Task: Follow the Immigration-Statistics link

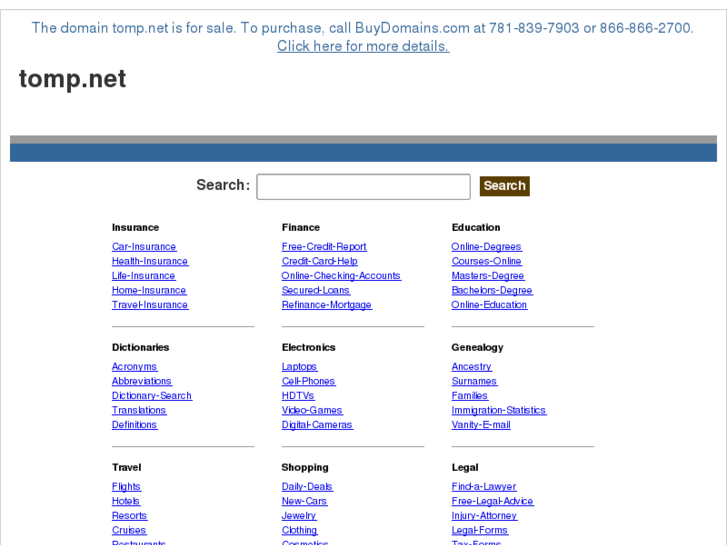Action: (x=499, y=410)
